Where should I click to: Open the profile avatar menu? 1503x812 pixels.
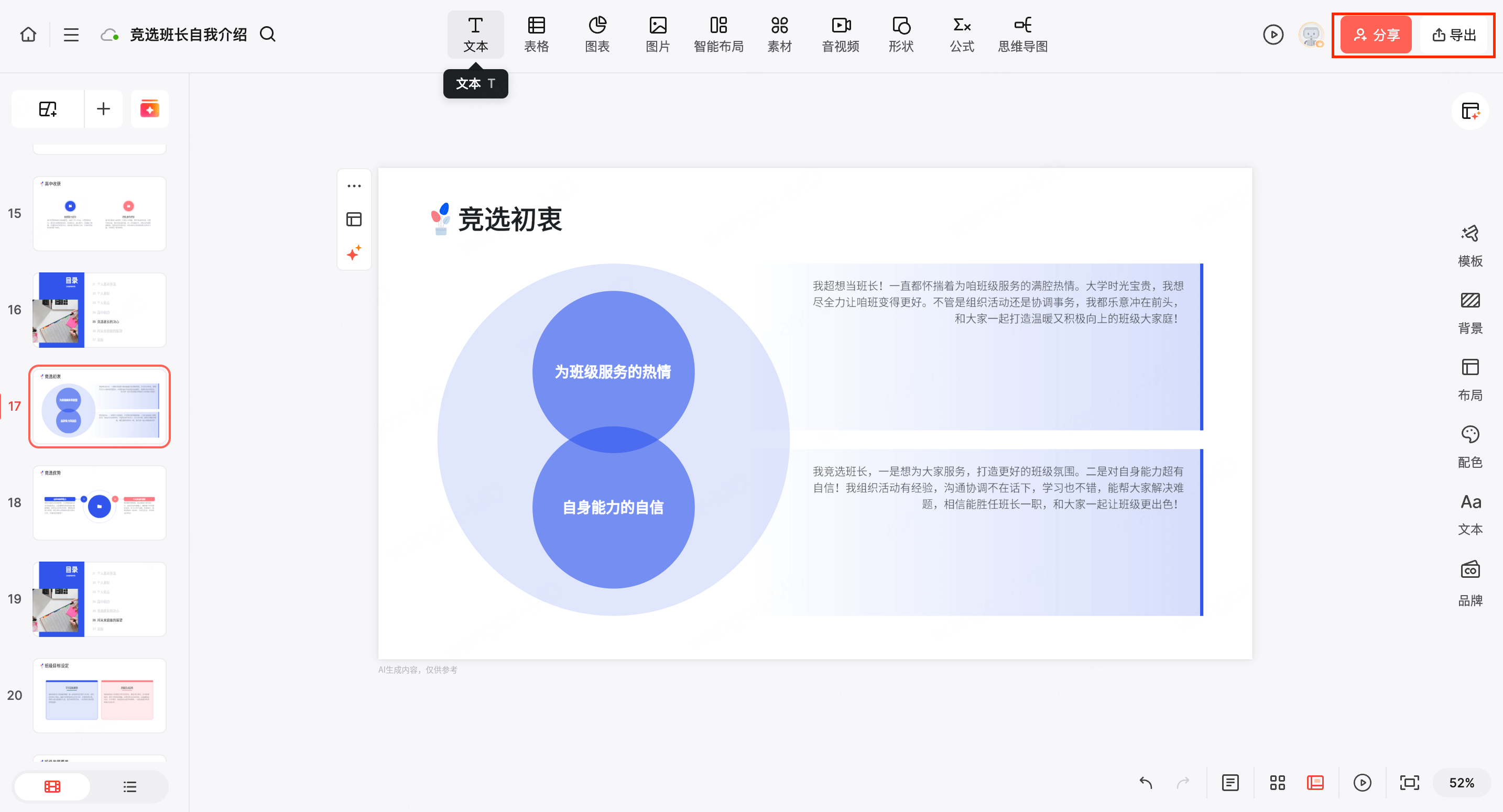[x=1311, y=35]
